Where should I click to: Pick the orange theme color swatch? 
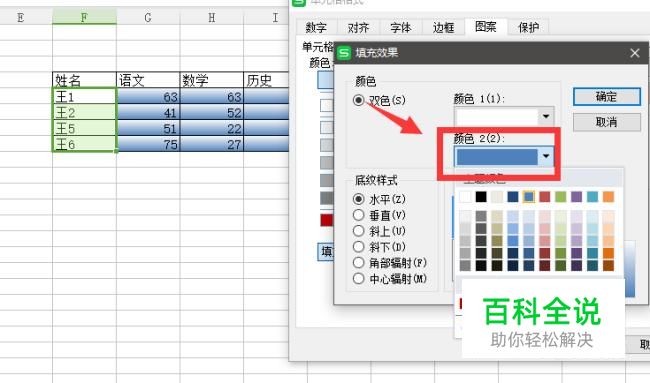[x=608, y=197]
